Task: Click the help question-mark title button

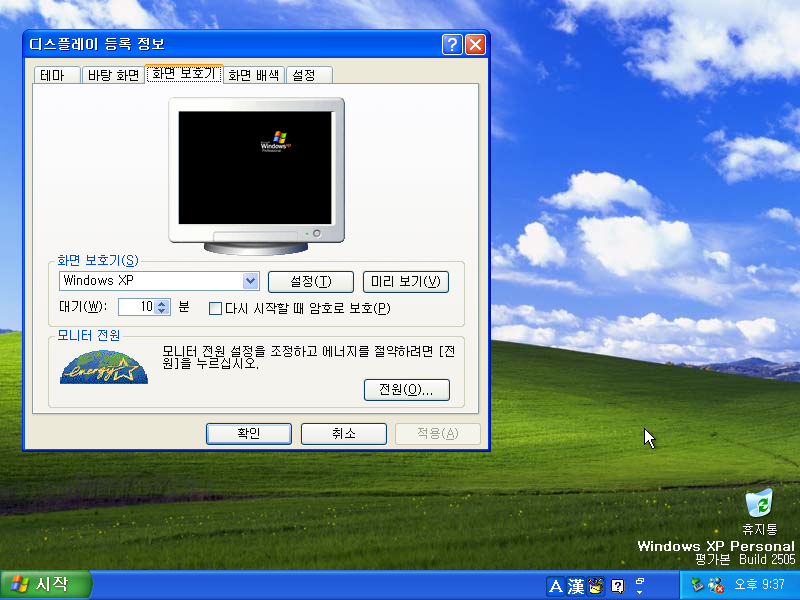Action: [452, 44]
